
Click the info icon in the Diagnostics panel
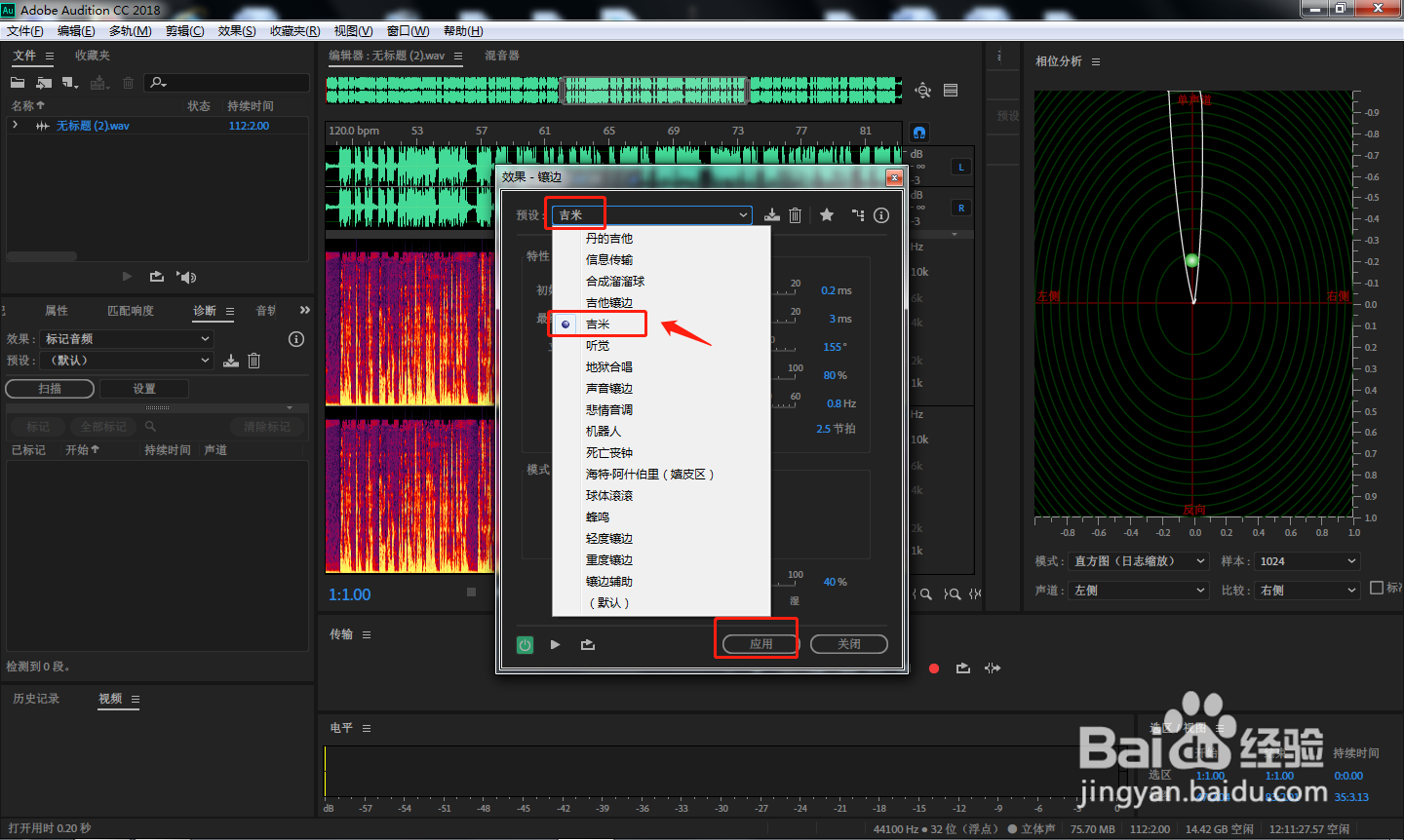click(x=296, y=339)
